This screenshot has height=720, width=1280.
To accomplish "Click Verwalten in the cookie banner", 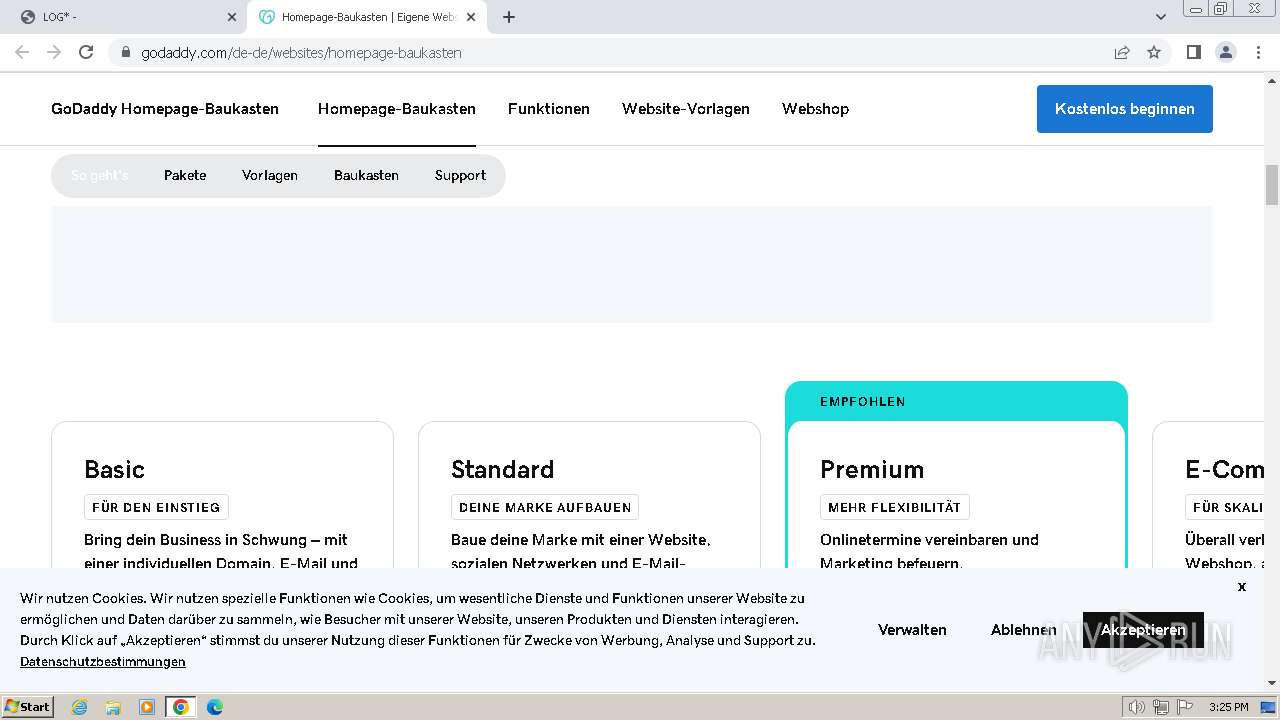I will point(912,630).
